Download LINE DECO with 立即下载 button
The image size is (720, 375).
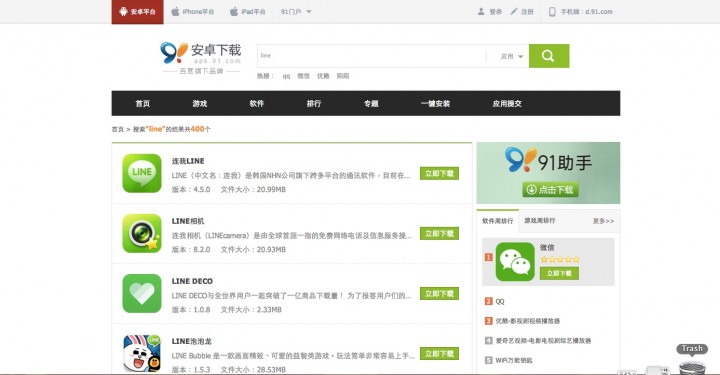[x=439, y=294]
